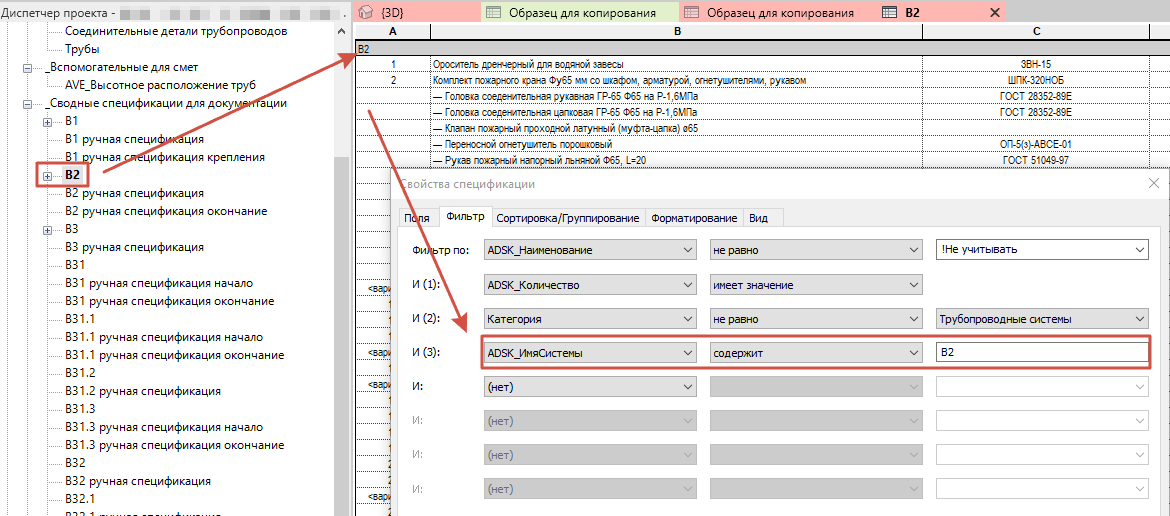Viewport: 1170px width, 516px height.
Task: Open Трубопроводные системы value dropdown
Action: click(x=1042, y=319)
